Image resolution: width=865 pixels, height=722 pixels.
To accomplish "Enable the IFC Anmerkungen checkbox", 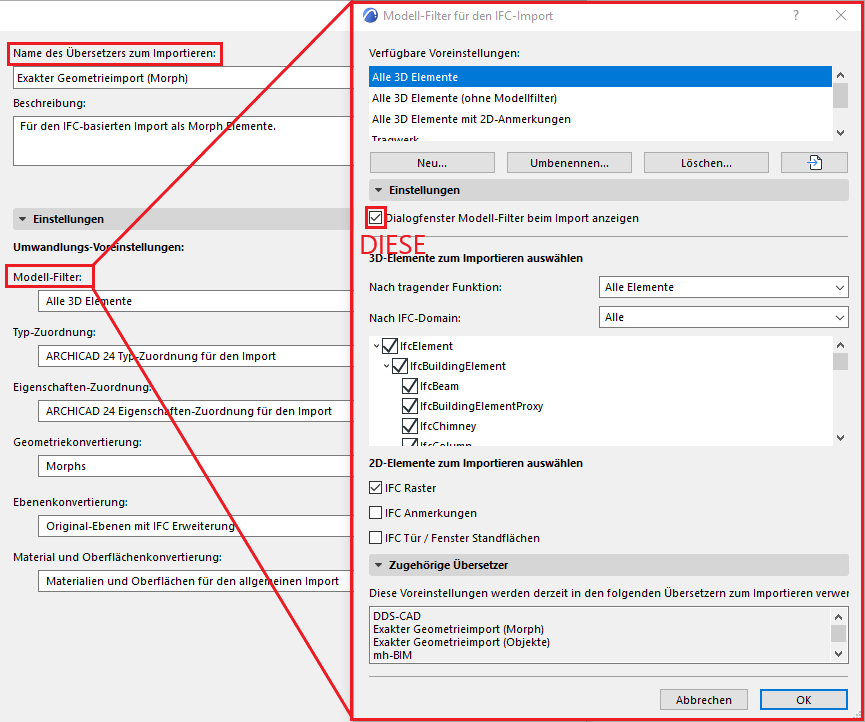I will pyautogui.click(x=376, y=513).
